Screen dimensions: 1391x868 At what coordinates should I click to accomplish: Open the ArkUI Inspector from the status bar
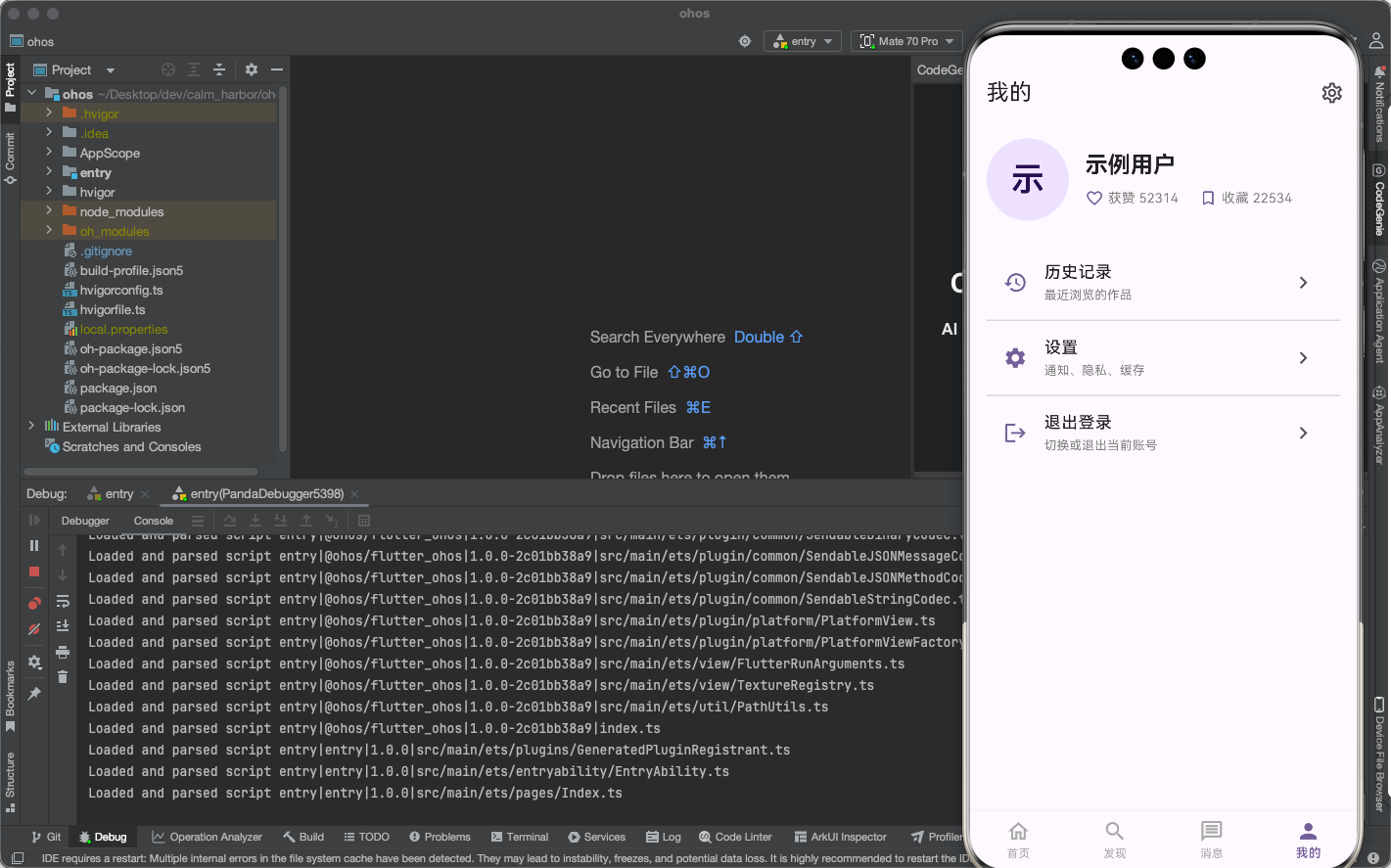(x=840, y=837)
